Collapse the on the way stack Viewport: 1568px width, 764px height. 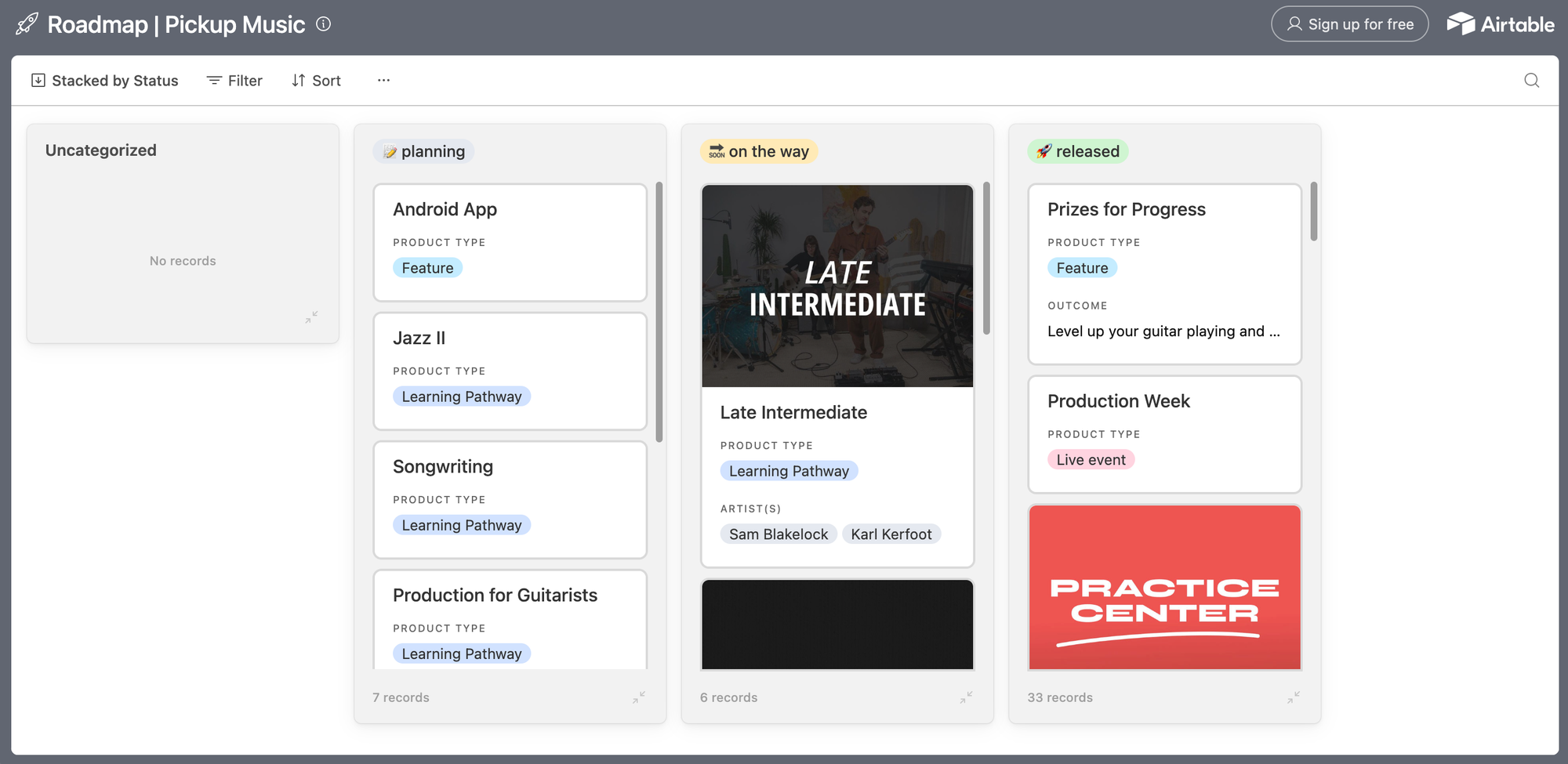pos(966,697)
